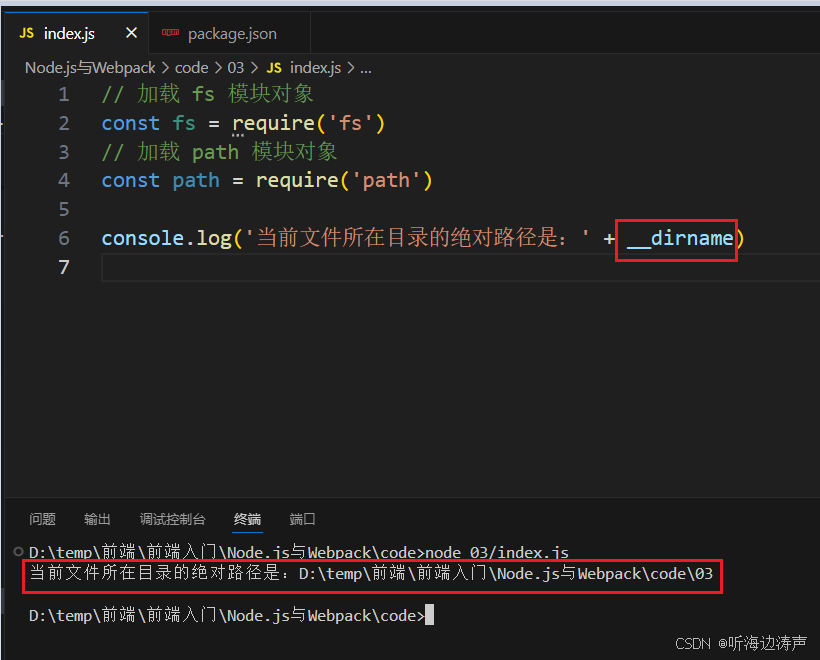The width and height of the screenshot is (820, 660).
Task: Open the 调试控制台 panel
Action: (x=172, y=519)
